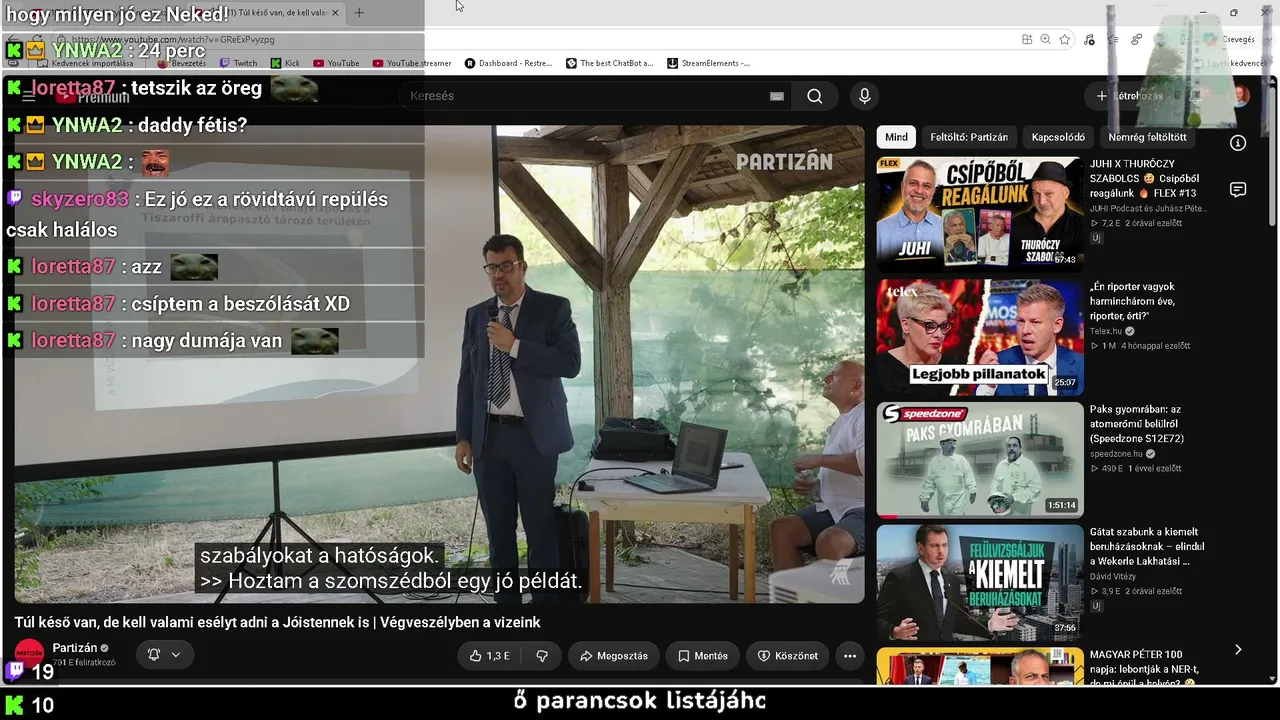Save the video with Mentés button
This screenshot has height=720, width=1280.
pos(702,656)
